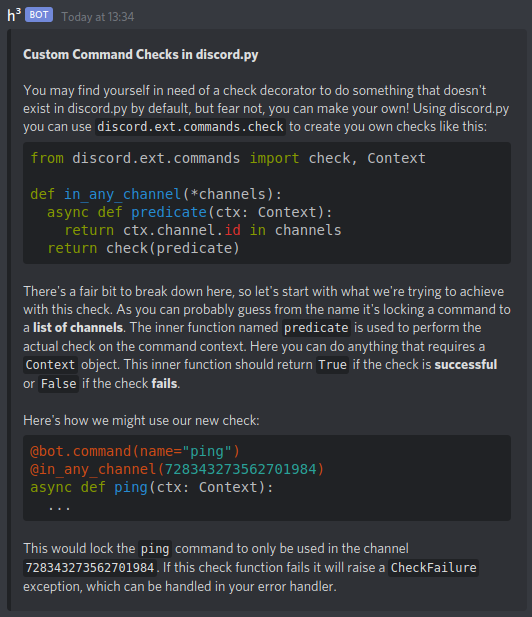Click the channel ID in @in_any_channel decorator
The image size is (532, 617).
(240, 469)
